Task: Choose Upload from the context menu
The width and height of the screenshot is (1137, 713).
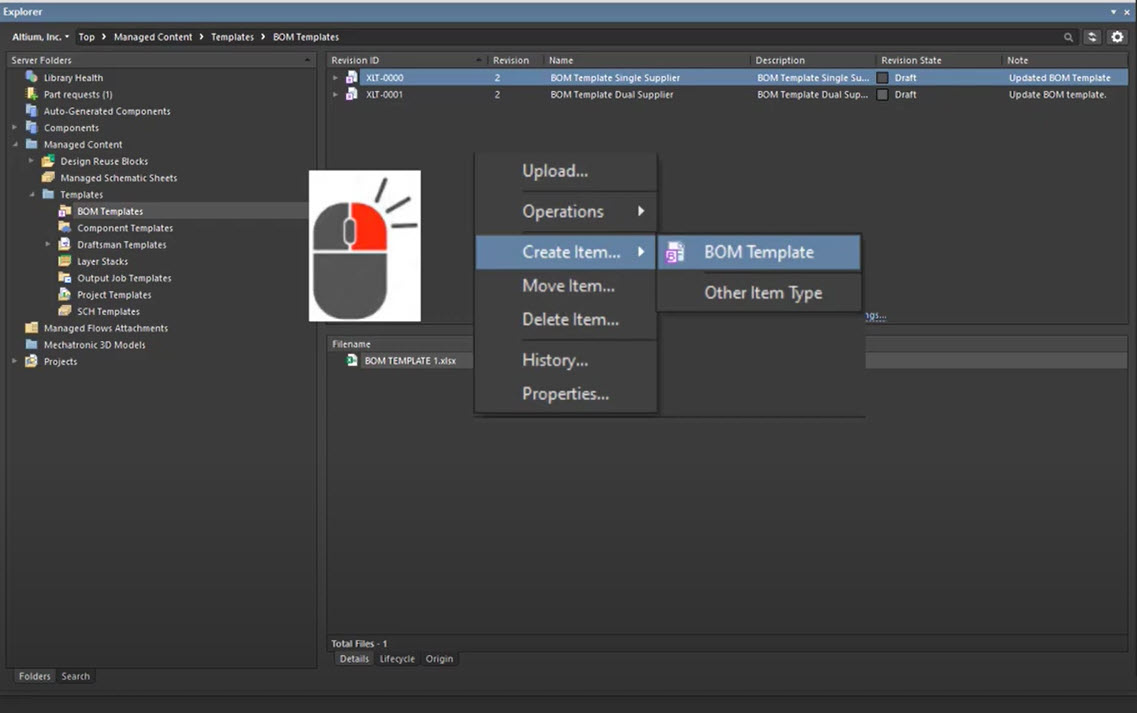Action: (x=554, y=171)
